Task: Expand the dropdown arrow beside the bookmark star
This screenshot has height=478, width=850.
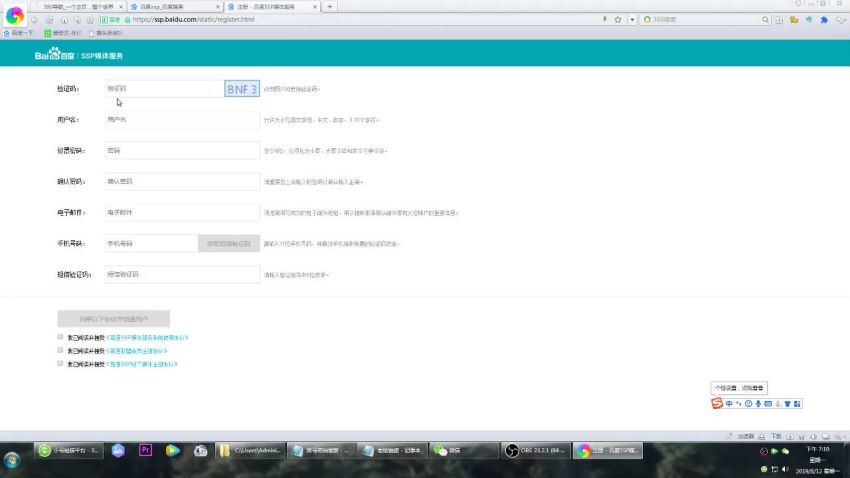Action: (631, 19)
